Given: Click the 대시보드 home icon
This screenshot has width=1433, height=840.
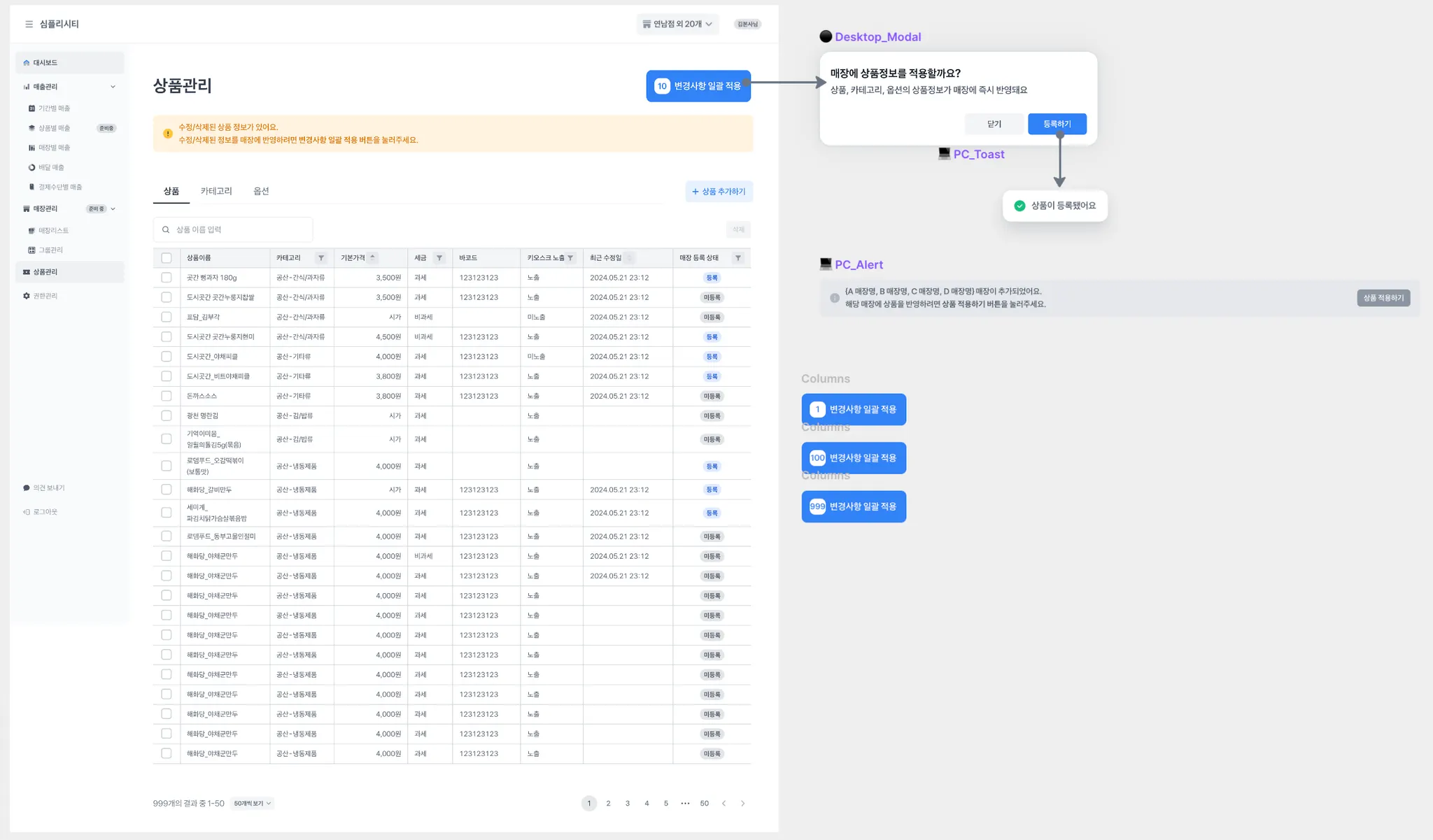Looking at the screenshot, I should coord(27,63).
